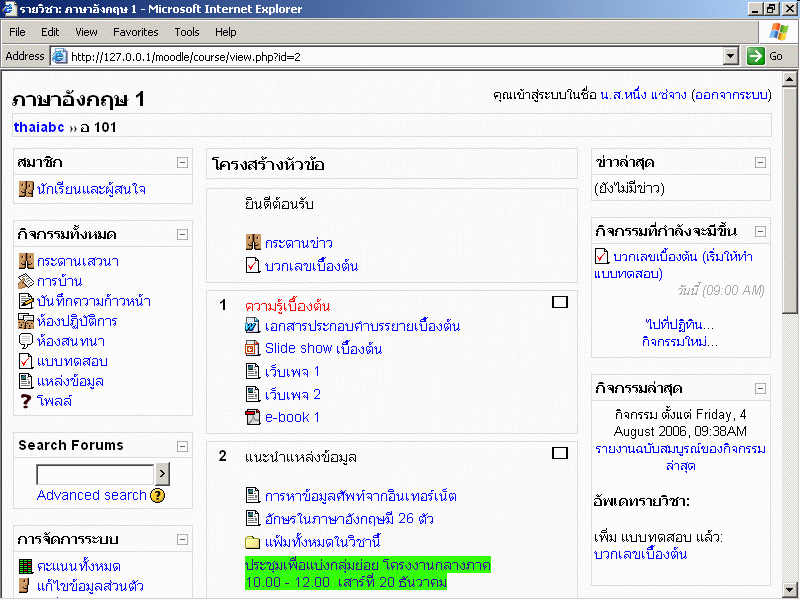Toggle the show-only-topic 1 box
Image resolution: width=800 pixels, height=600 pixels.
pyautogui.click(x=560, y=301)
